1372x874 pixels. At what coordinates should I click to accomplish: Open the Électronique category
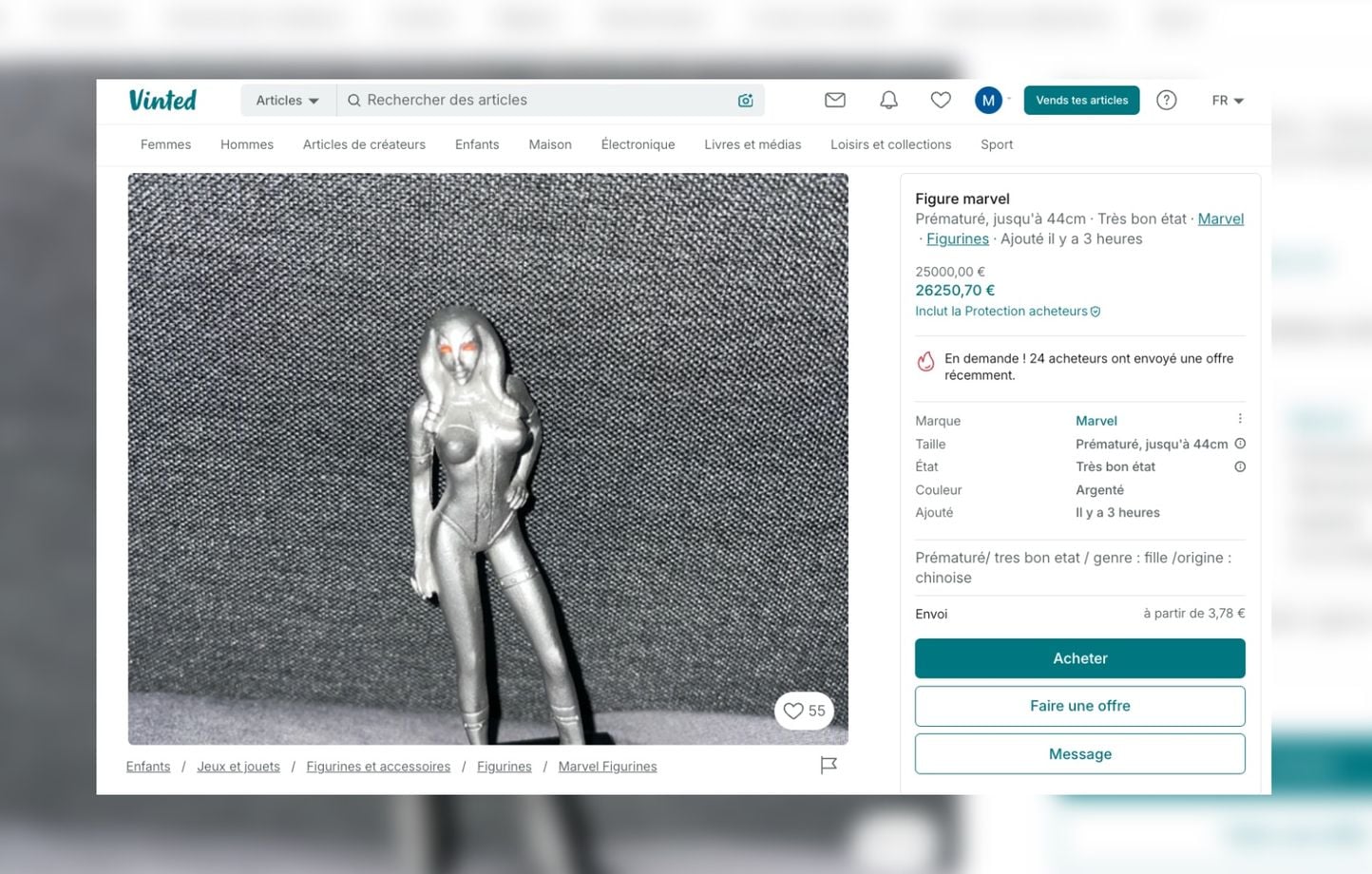pyautogui.click(x=638, y=144)
